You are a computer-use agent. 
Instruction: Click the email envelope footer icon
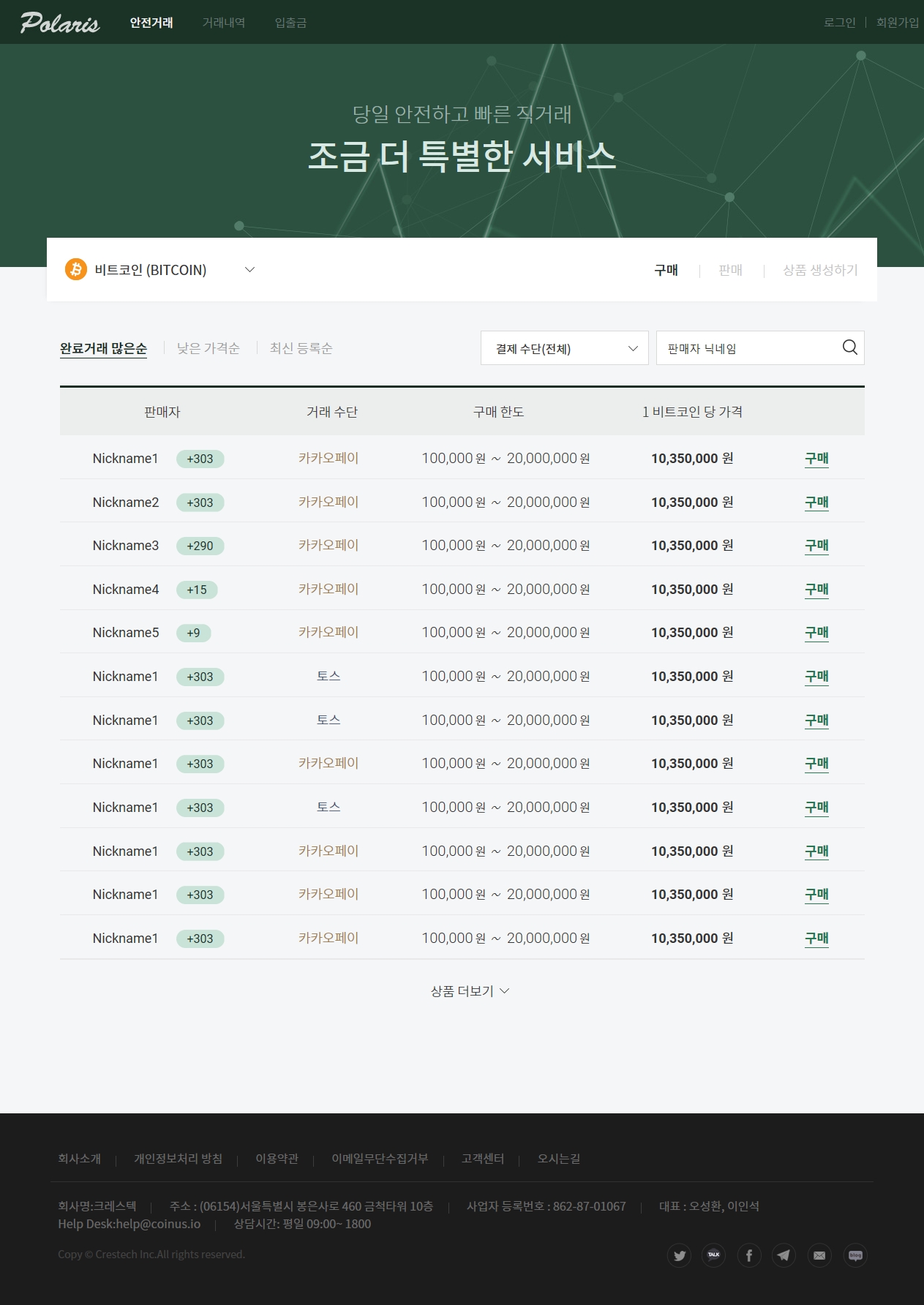coord(819,1255)
